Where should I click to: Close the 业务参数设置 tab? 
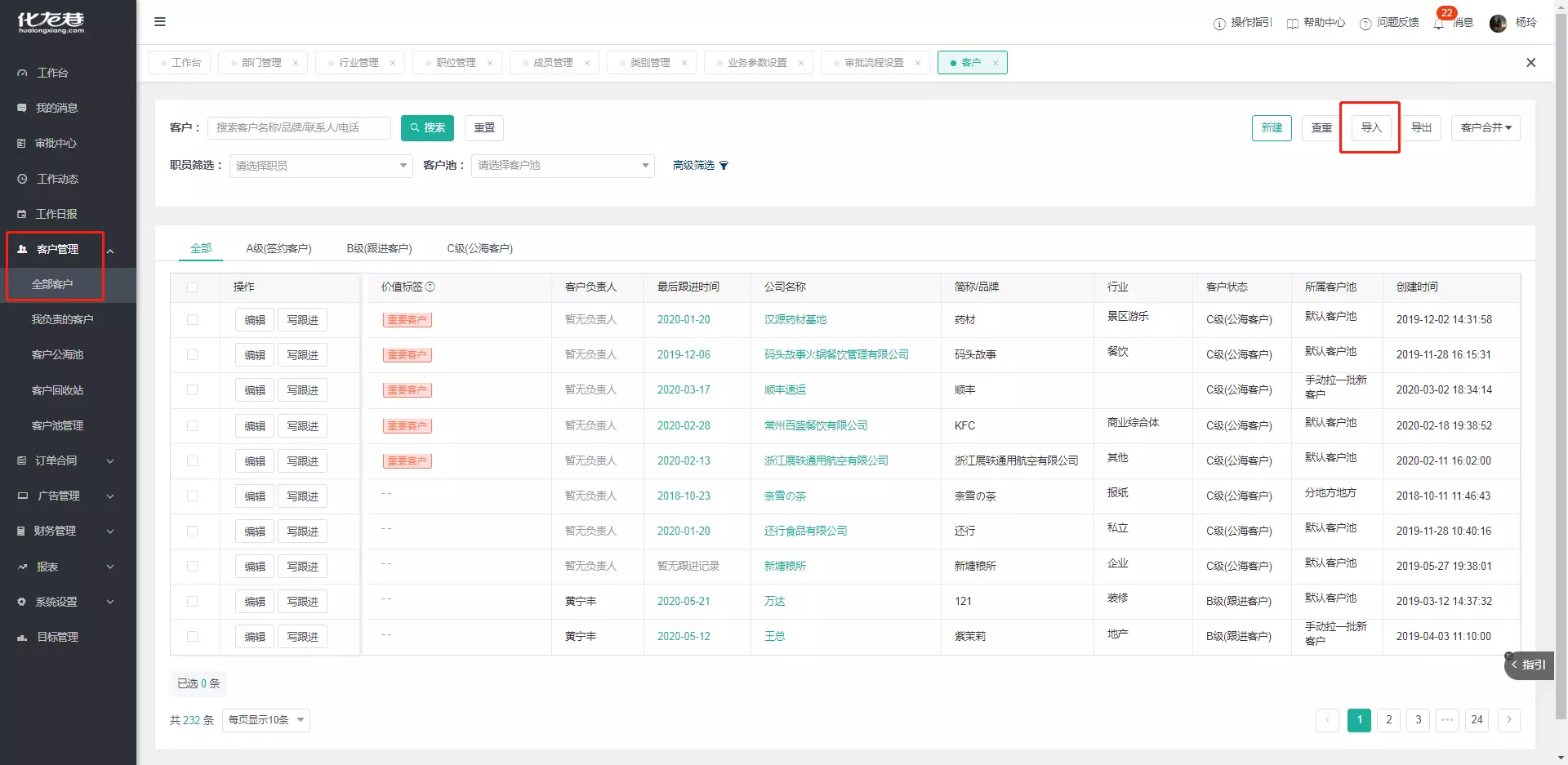[801, 63]
